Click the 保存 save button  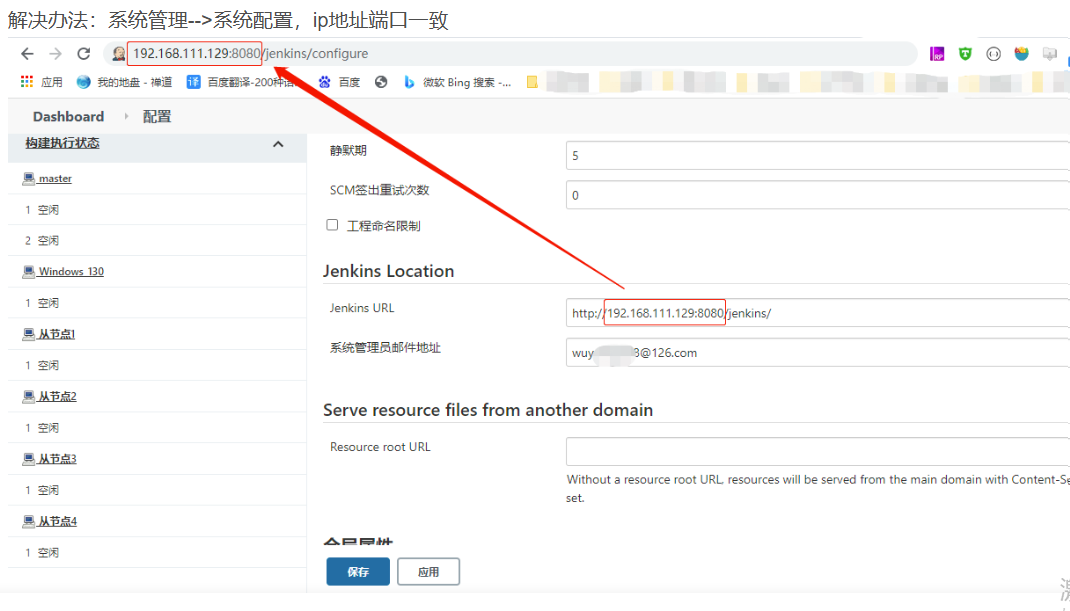pyautogui.click(x=357, y=571)
